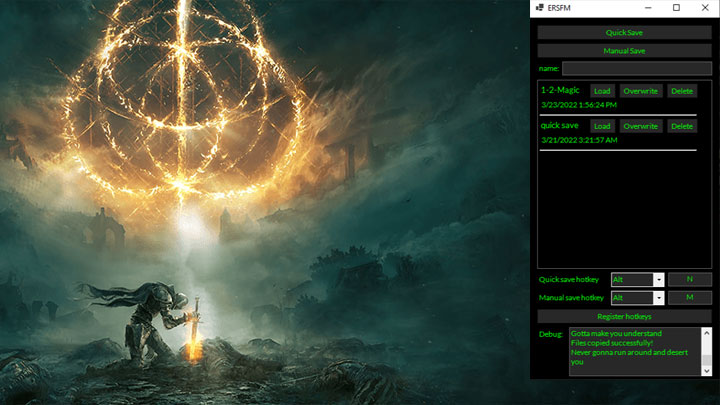Viewport: 720px width, 405px height.
Task: Open the Manual save hotkey modifier dropdown
Action: (x=659, y=298)
